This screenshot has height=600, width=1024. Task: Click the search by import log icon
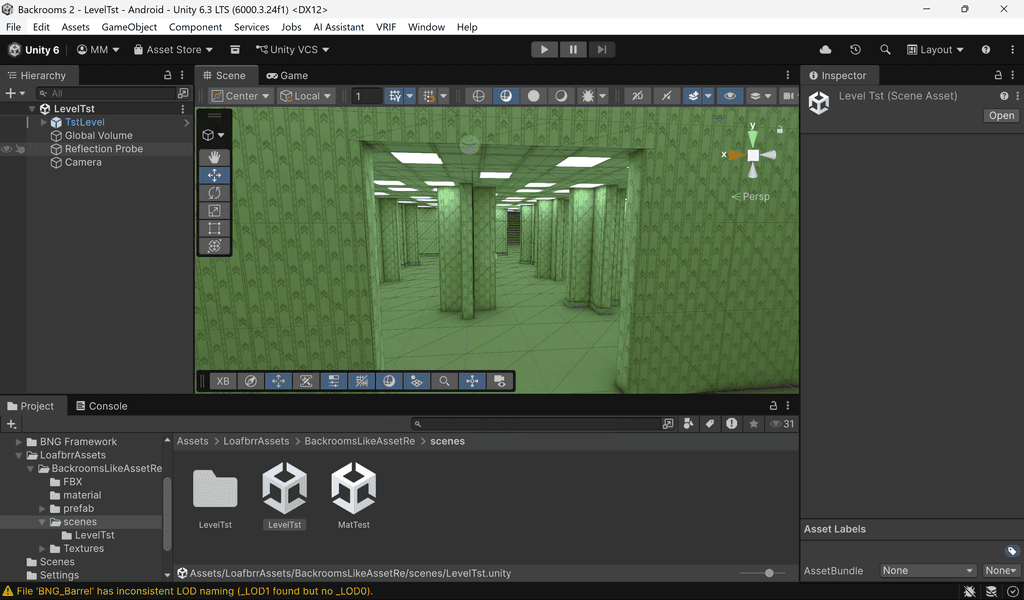coord(731,424)
